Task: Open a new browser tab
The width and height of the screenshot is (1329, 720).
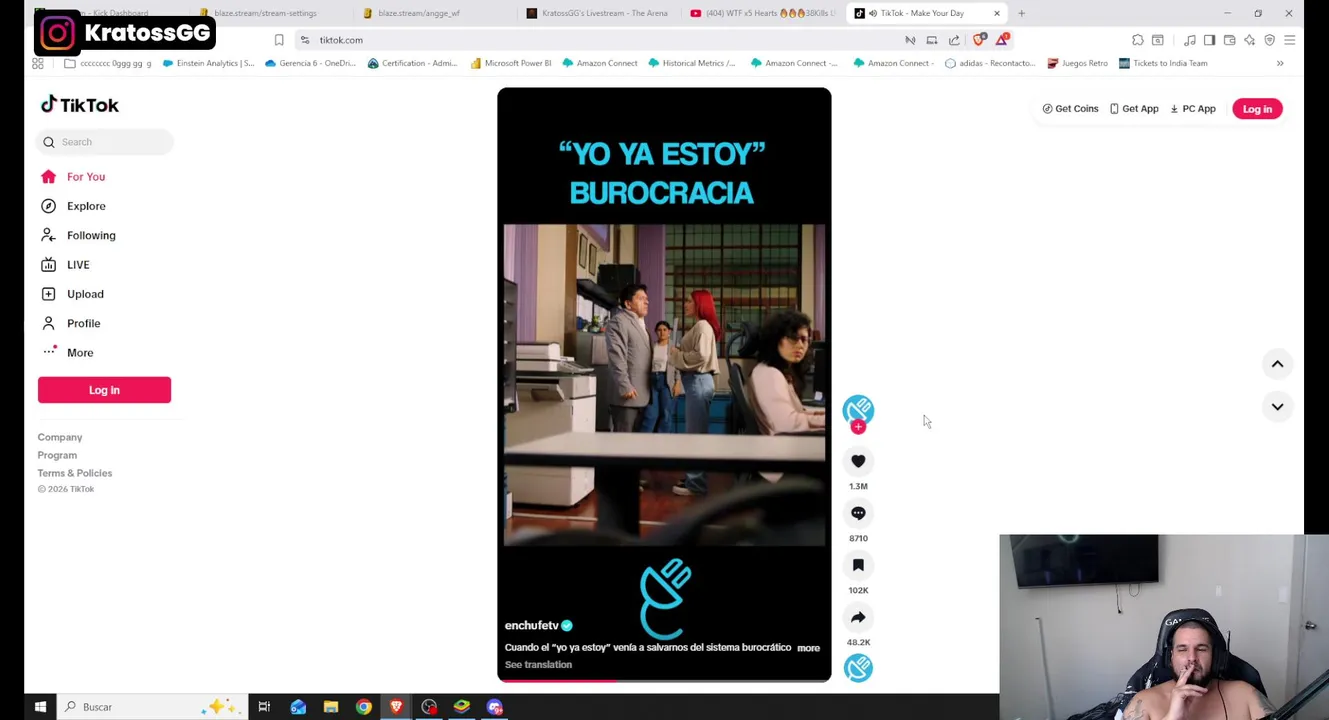Action: pos(1021,13)
